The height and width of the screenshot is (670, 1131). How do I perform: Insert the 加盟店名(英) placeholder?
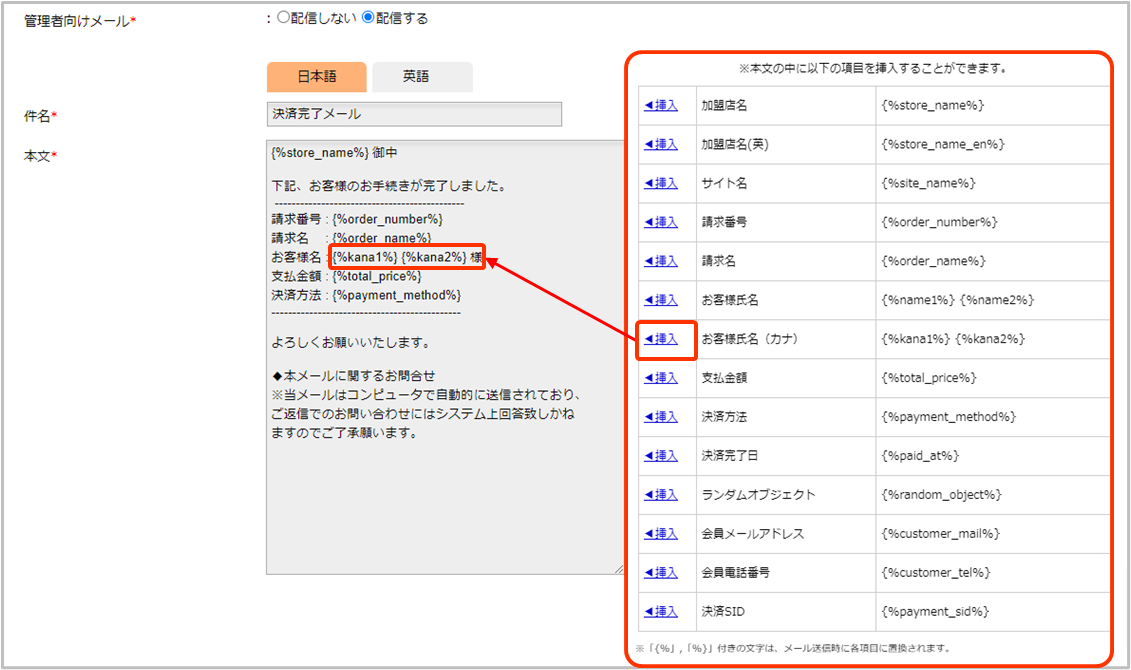click(661, 144)
